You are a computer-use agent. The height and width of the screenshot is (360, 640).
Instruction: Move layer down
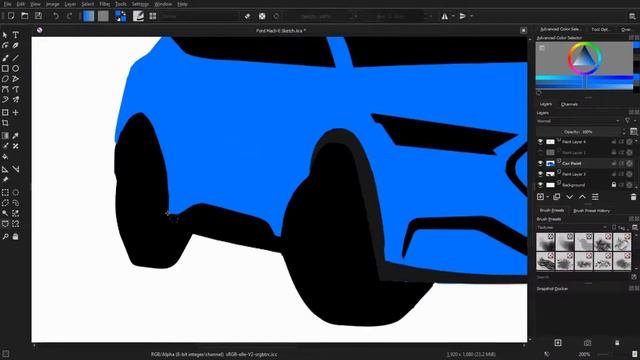pos(569,197)
